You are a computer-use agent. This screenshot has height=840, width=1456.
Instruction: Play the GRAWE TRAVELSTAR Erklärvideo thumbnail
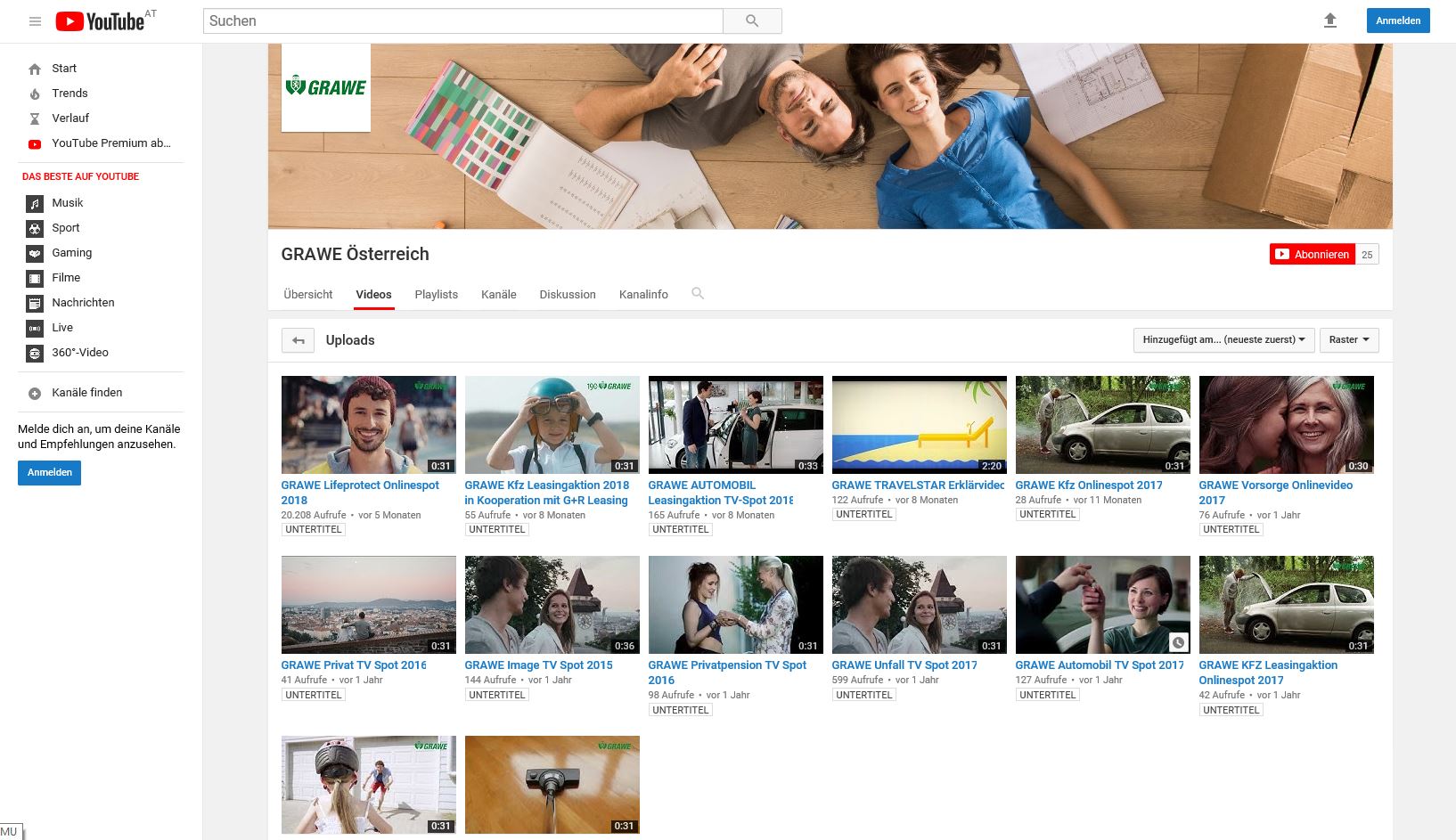click(x=919, y=425)
